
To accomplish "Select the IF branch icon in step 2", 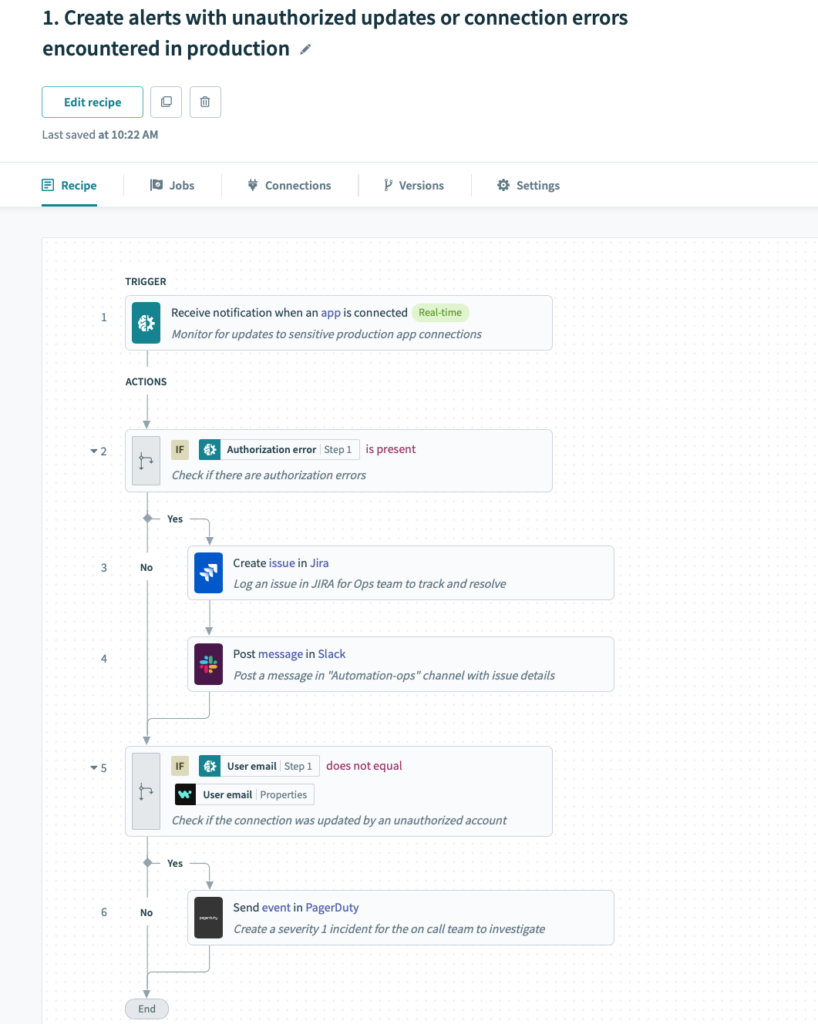I will pos(145,460).
